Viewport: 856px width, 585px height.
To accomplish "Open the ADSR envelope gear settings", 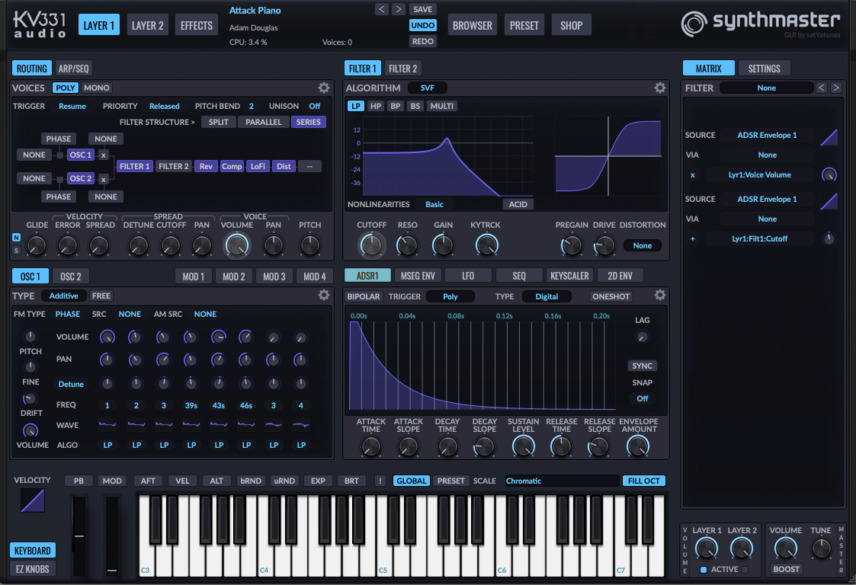I will point(660,295).
